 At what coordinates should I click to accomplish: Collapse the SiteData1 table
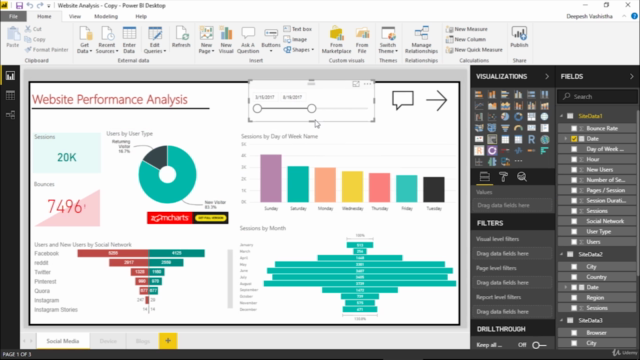coord(562,116)
